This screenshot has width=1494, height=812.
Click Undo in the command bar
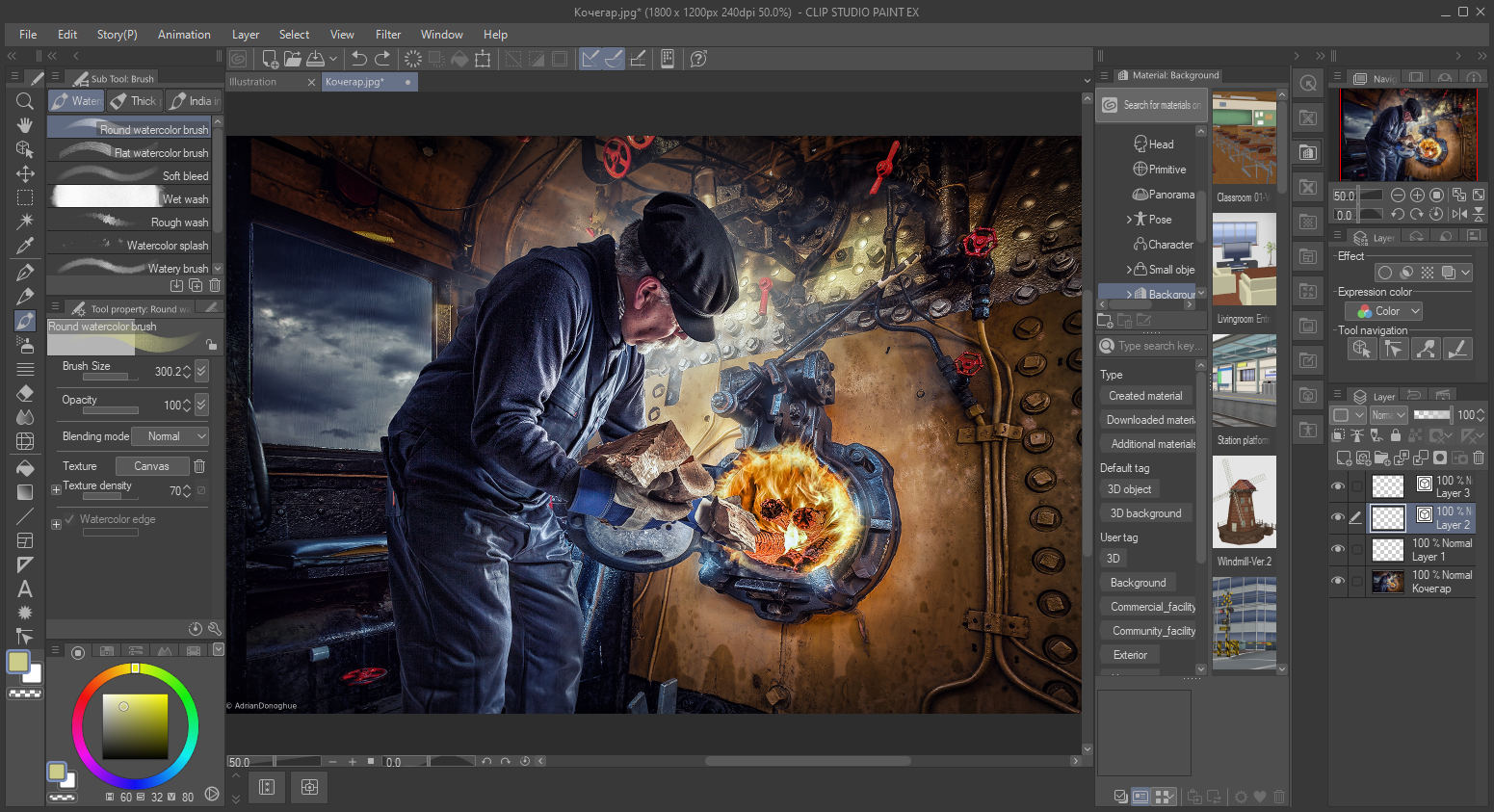pyautogui.click(x=359, y=59)
